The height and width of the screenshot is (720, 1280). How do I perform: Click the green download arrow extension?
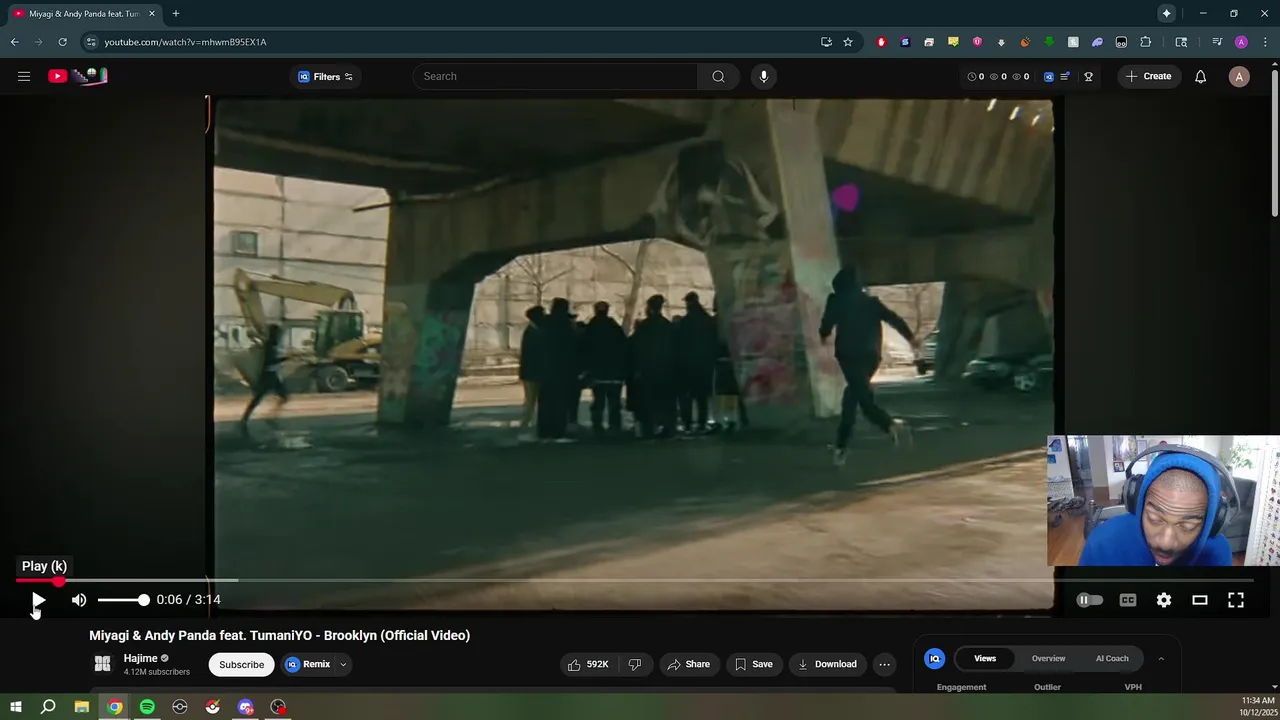point(1049,42)
